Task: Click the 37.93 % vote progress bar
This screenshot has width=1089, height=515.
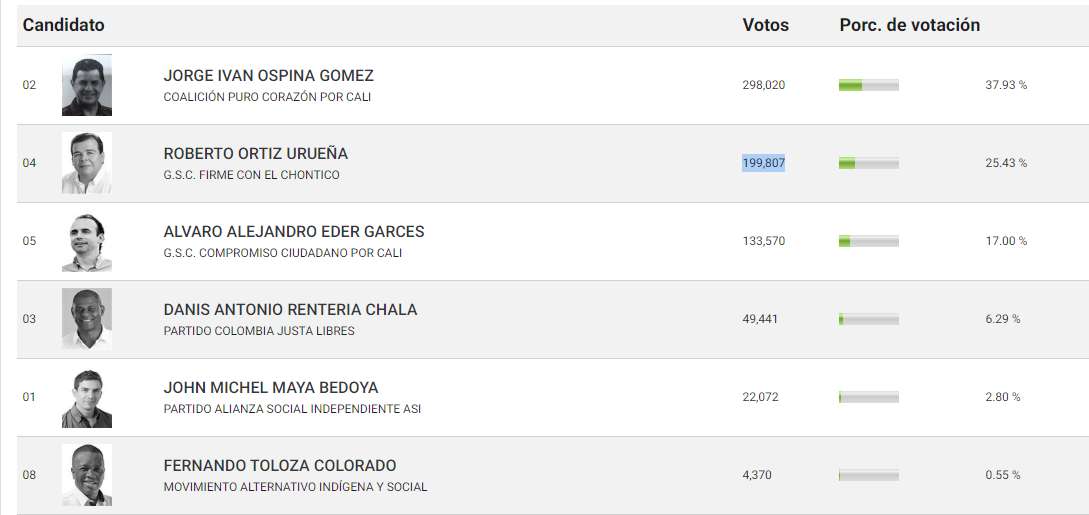Action: click(x=868, y=85)
